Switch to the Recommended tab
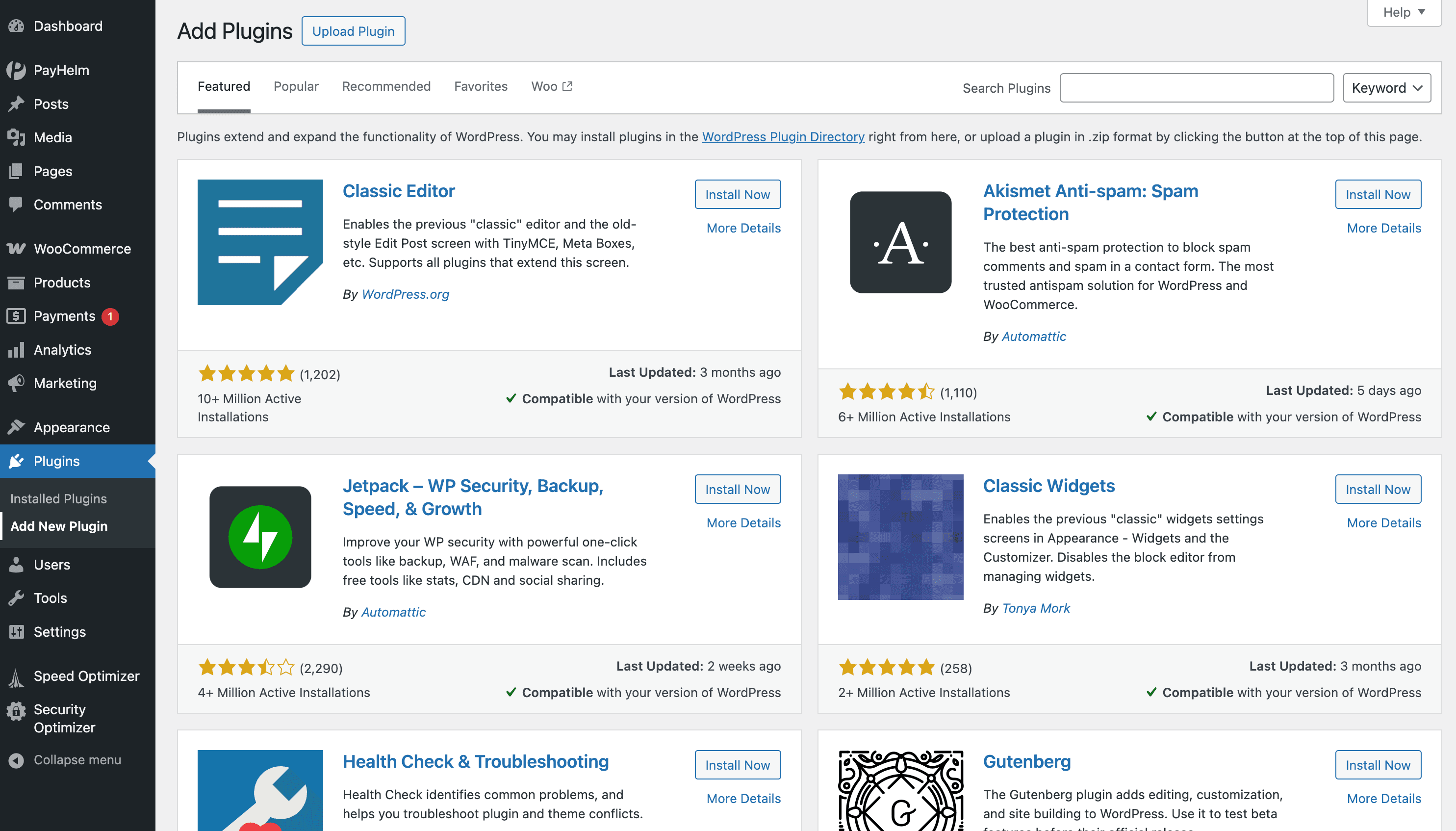This screenshot has height=831, width=1456. pos(385,86)
